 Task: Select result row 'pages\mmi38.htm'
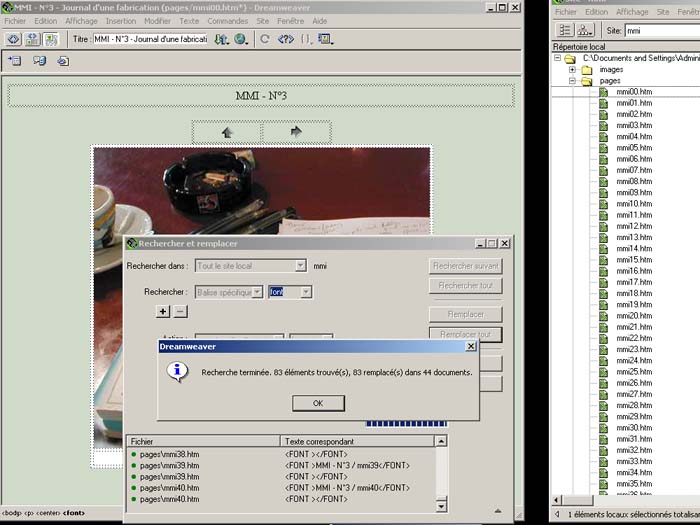(x=170, y=454)
